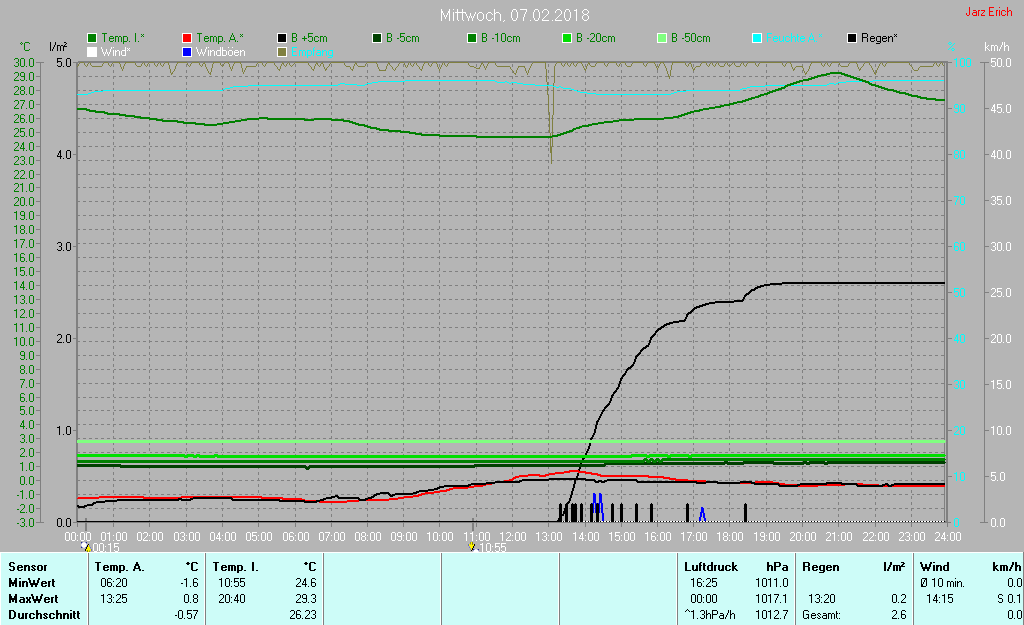Click the B -20cm legend square
The width and height of the screenshot is (1024, 625).
tap(567, 38)
